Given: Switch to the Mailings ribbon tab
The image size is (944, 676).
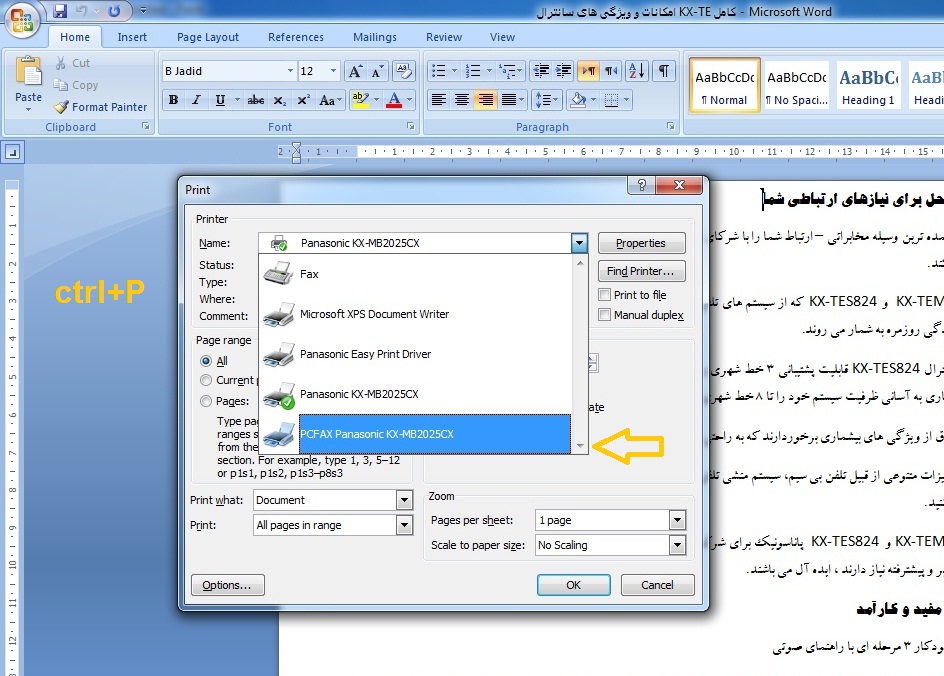Looking at the screenshot, I should [x=374, y=36].
